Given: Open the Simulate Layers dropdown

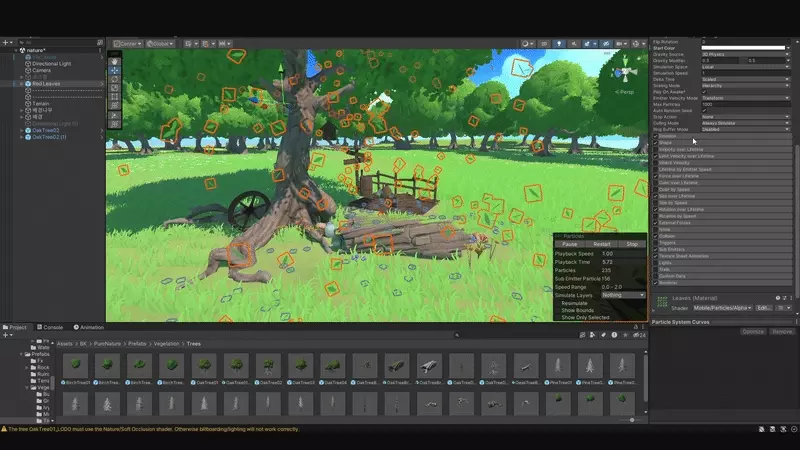Looking at the screenshot, I should (623, 295).
